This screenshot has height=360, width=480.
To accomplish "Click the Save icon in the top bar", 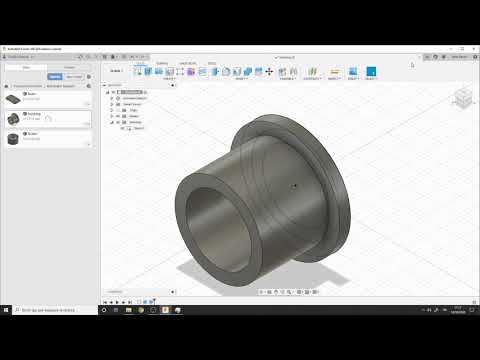I will [x=124, y=57].
